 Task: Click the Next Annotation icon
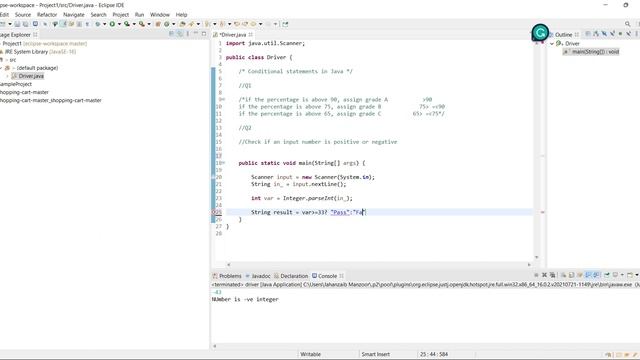(207, 24)
